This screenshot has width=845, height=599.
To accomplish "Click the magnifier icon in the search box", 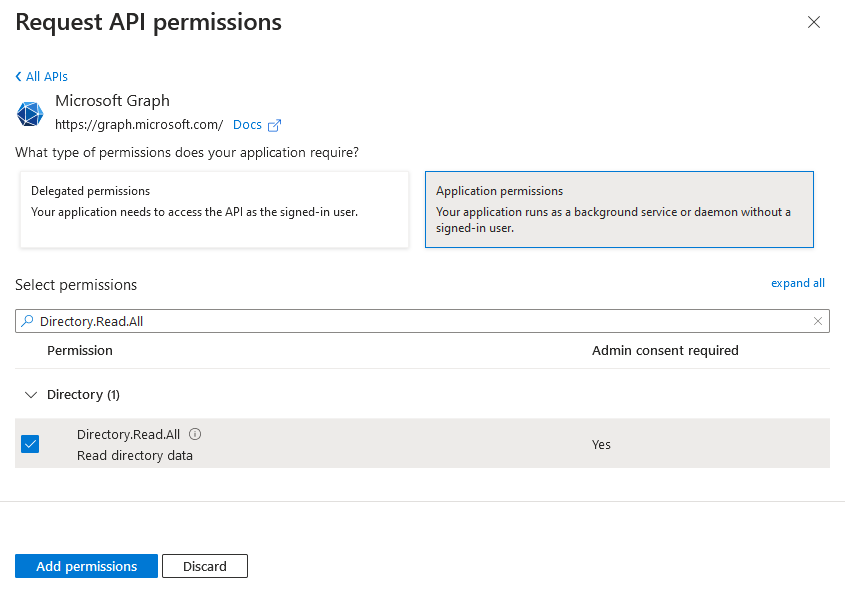I will (x=27, y=321).
